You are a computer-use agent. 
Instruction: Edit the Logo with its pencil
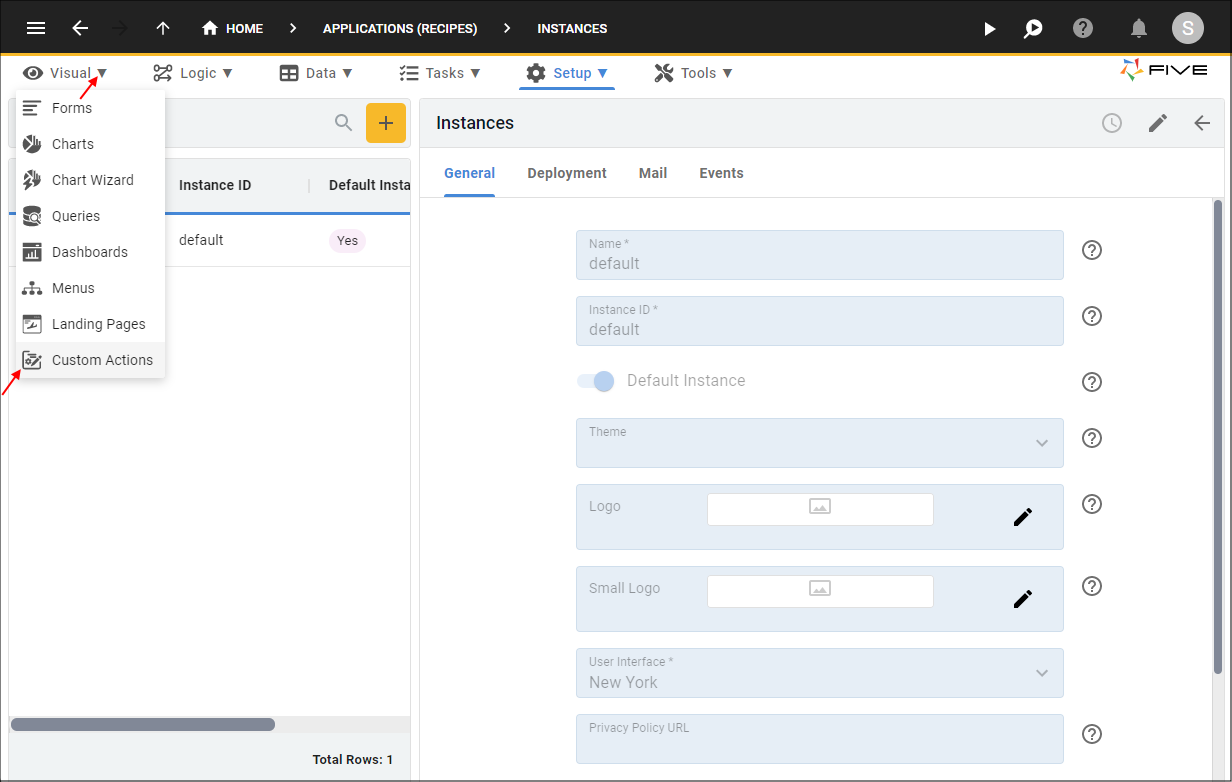(1022, 517)
